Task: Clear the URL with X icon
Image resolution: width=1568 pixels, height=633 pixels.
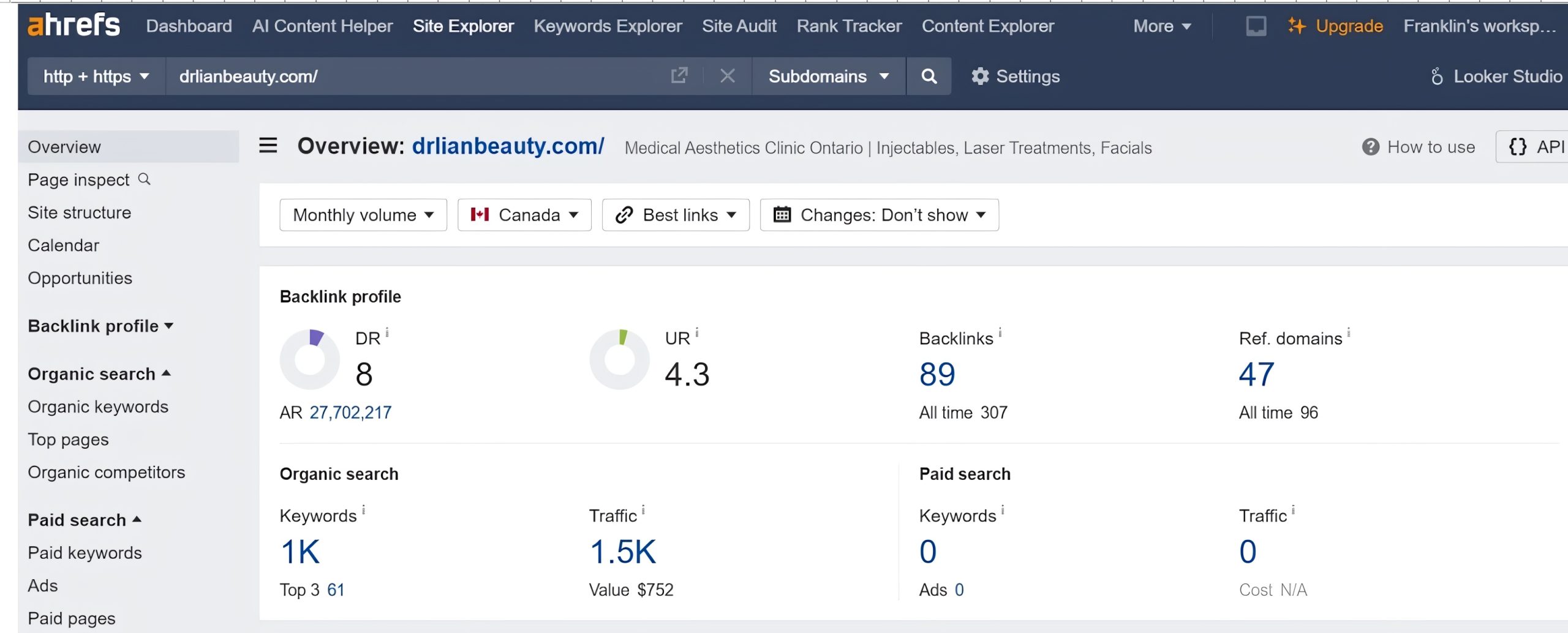Action: [728, 76]
